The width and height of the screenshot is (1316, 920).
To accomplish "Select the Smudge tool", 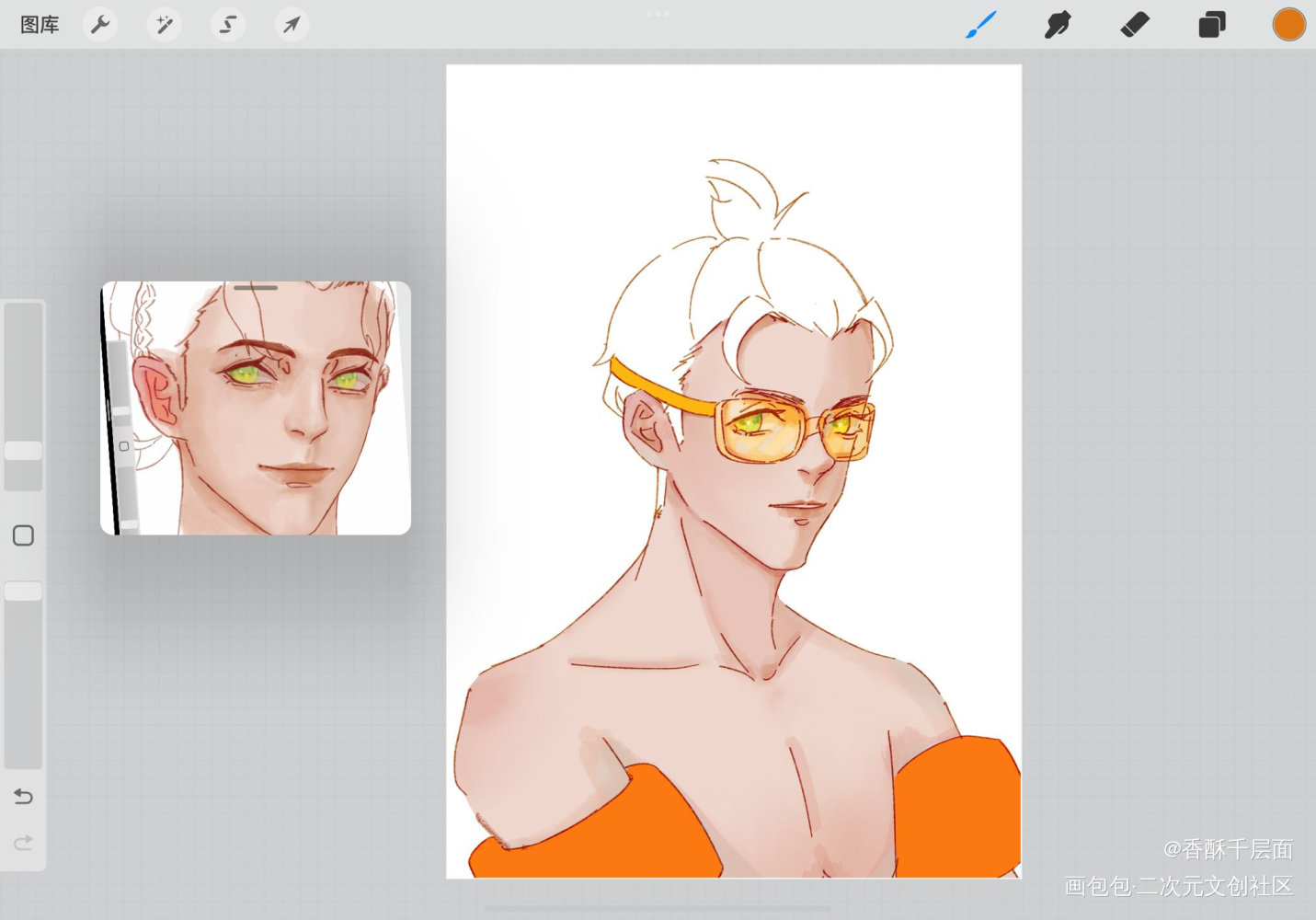I will (1058, 25).
